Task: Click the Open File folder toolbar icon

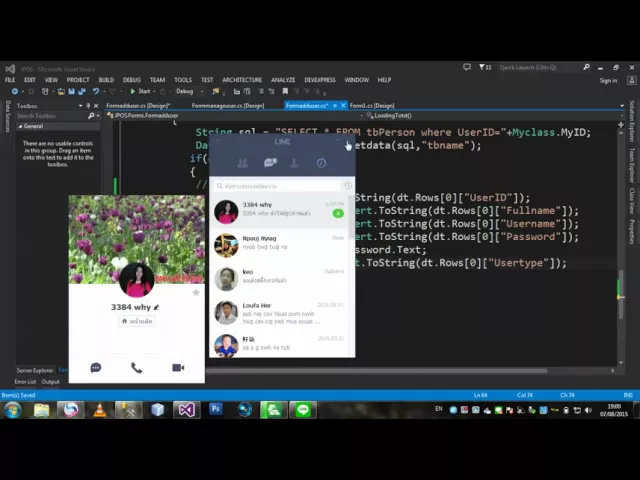Action: tap(61, 91)
